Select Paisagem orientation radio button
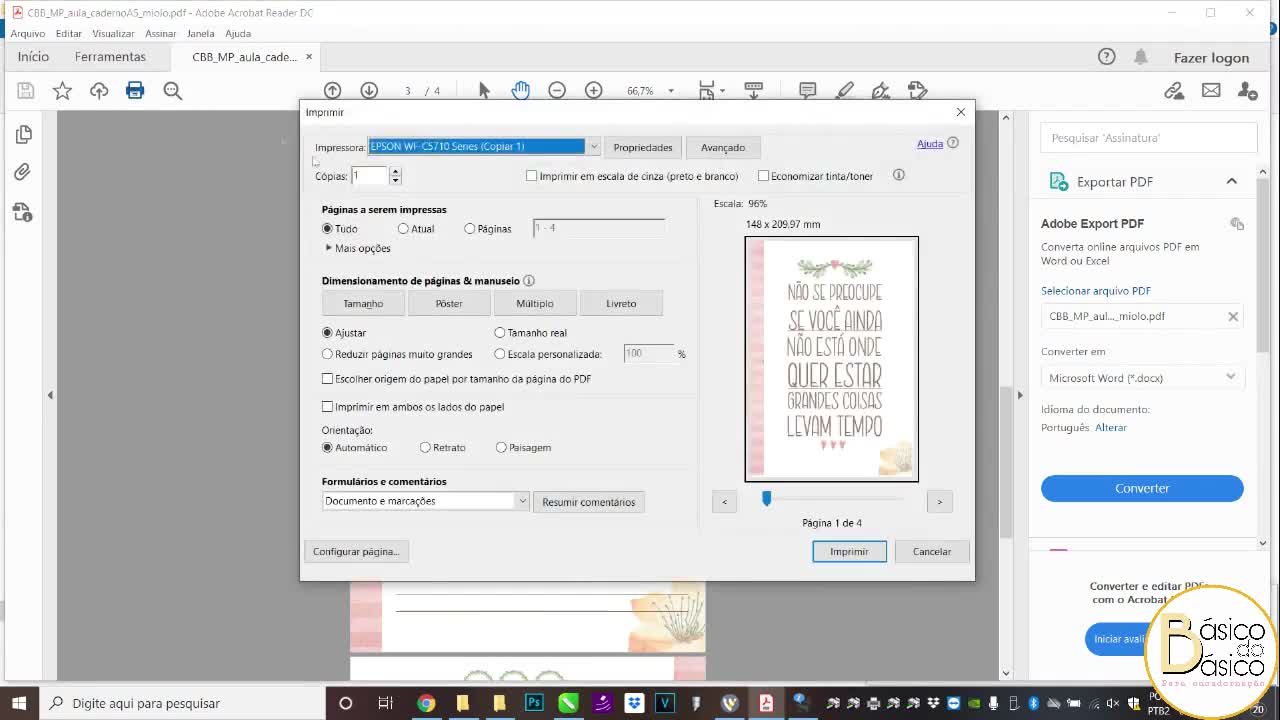This screenshot has height=720, width=1280. pyautogui.click(x=501, y=448)
